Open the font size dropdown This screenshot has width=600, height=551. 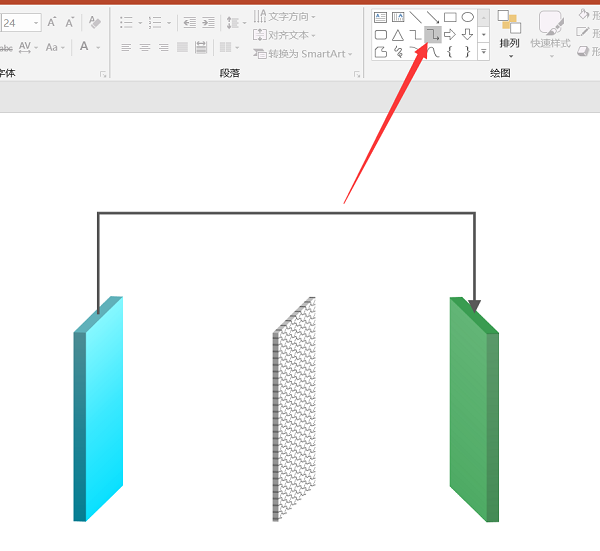tap(36, 22)
